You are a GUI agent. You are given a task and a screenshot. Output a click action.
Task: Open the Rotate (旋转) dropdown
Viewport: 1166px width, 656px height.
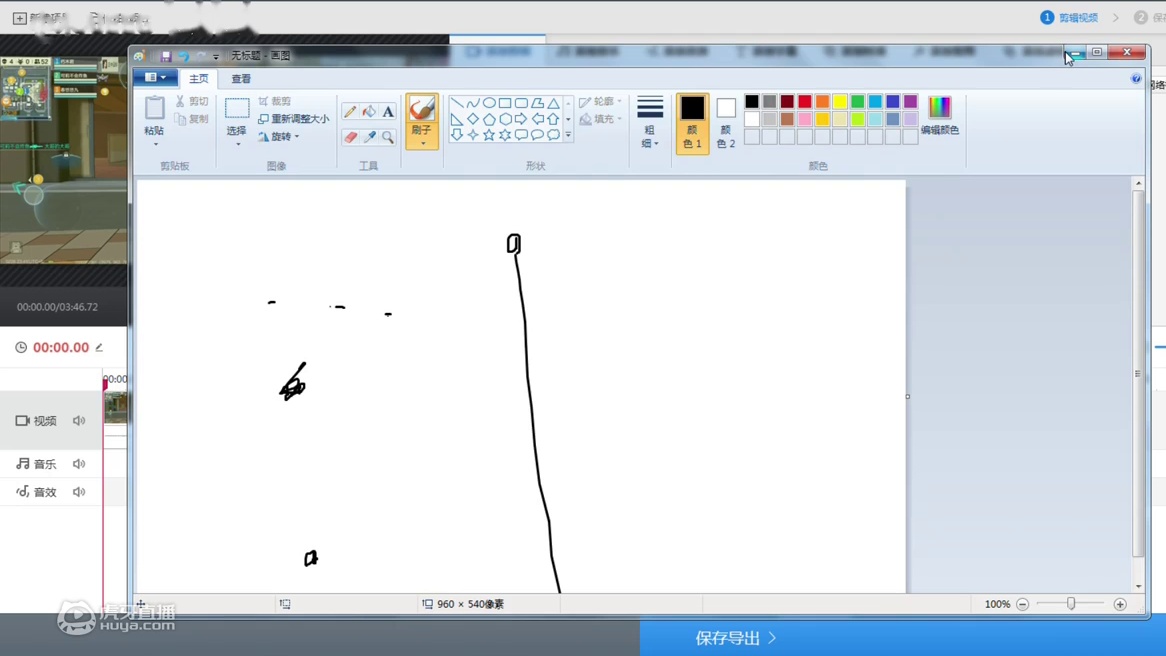(280, 137)
